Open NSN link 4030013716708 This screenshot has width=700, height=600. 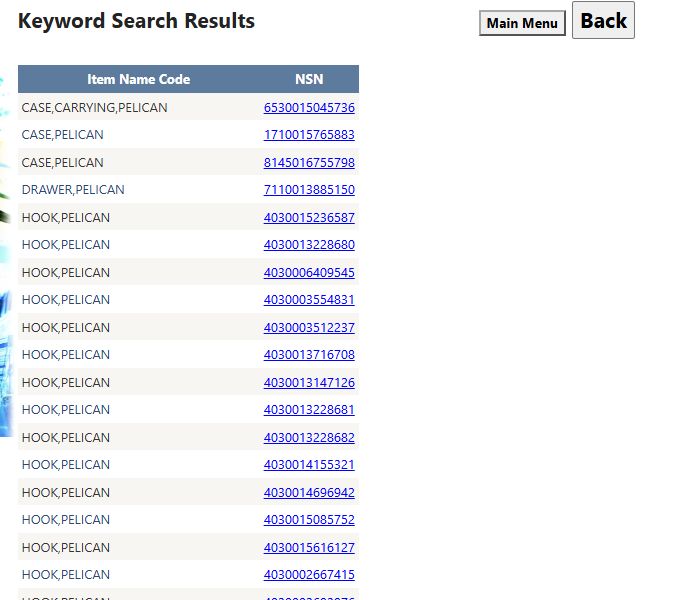coord(309,354)
